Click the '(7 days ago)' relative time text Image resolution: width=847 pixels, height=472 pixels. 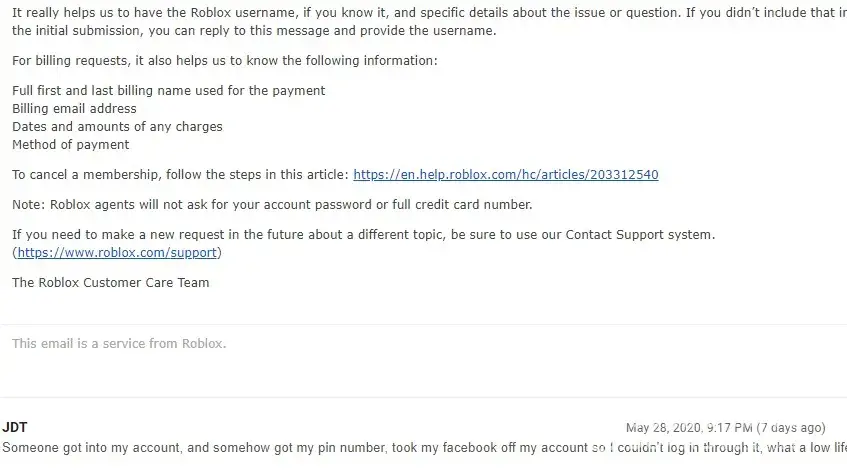pos(791,428)
